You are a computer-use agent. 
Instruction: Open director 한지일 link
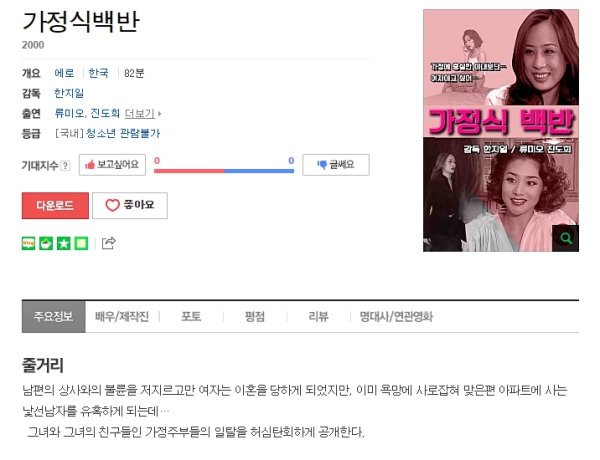point(69,93)
